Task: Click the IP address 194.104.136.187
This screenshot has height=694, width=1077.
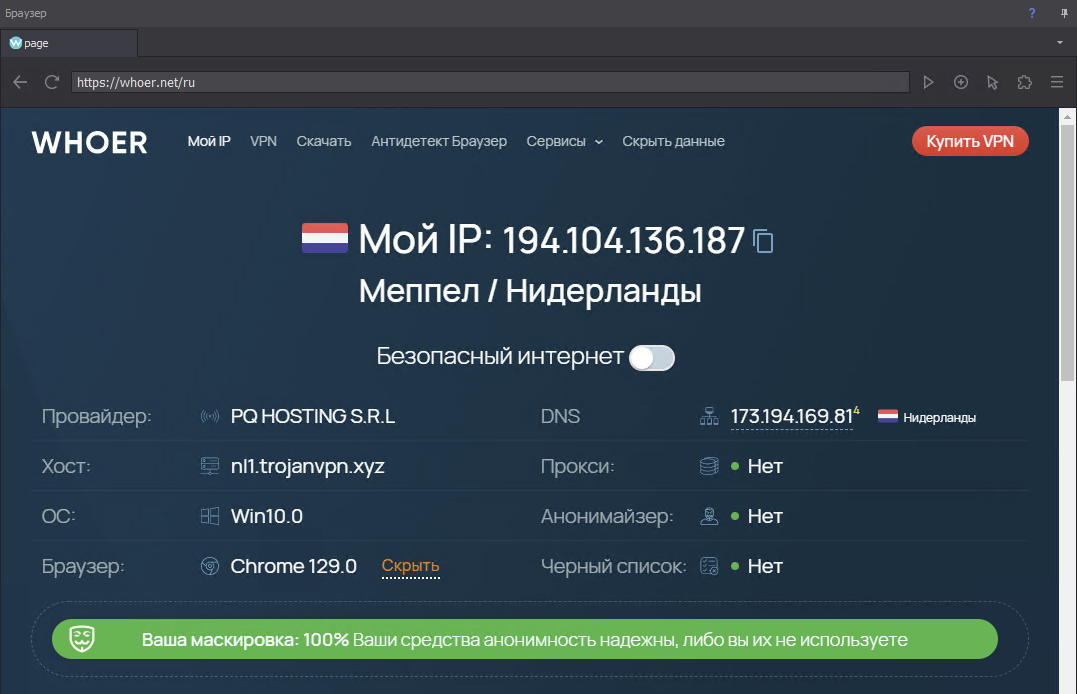Action: [624, 240]
